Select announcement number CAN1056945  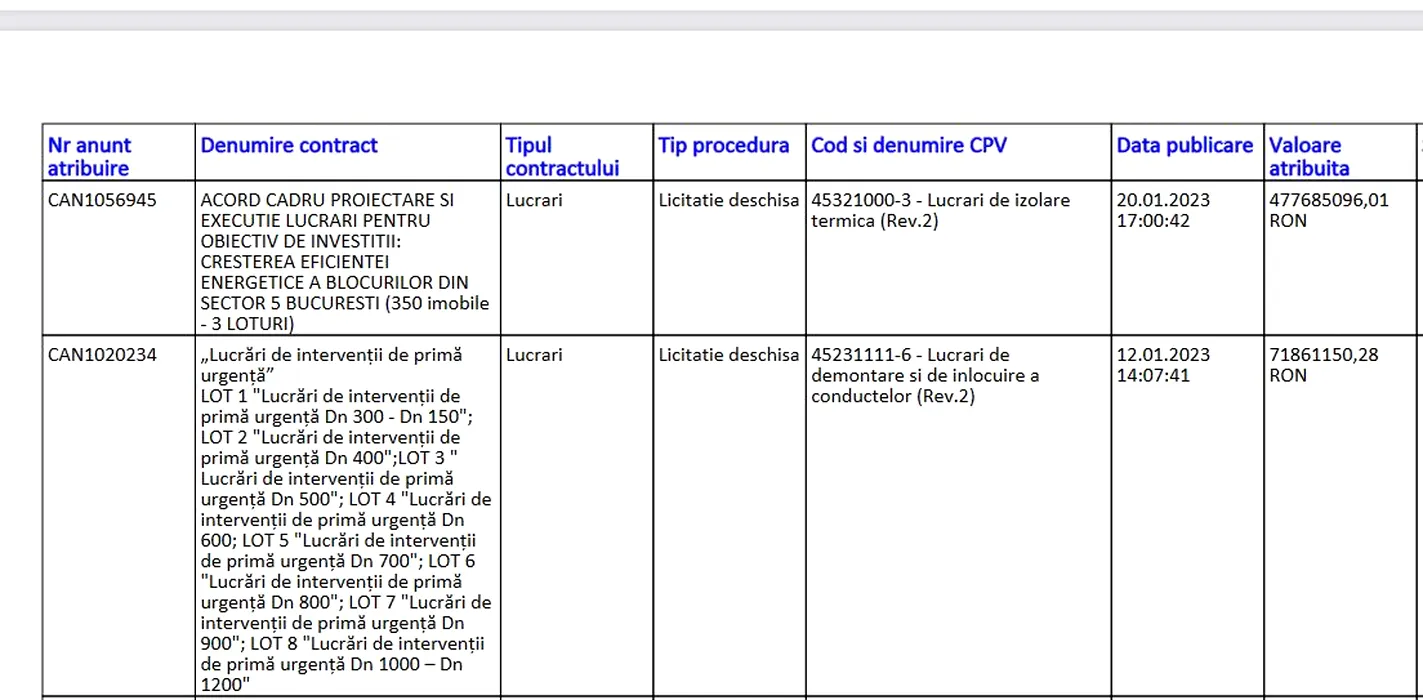point(102,200)
